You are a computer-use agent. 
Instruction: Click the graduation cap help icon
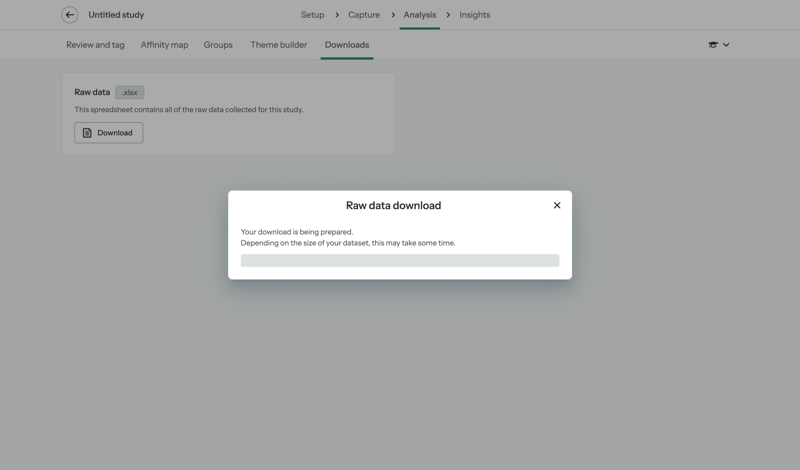pos(713,45)
